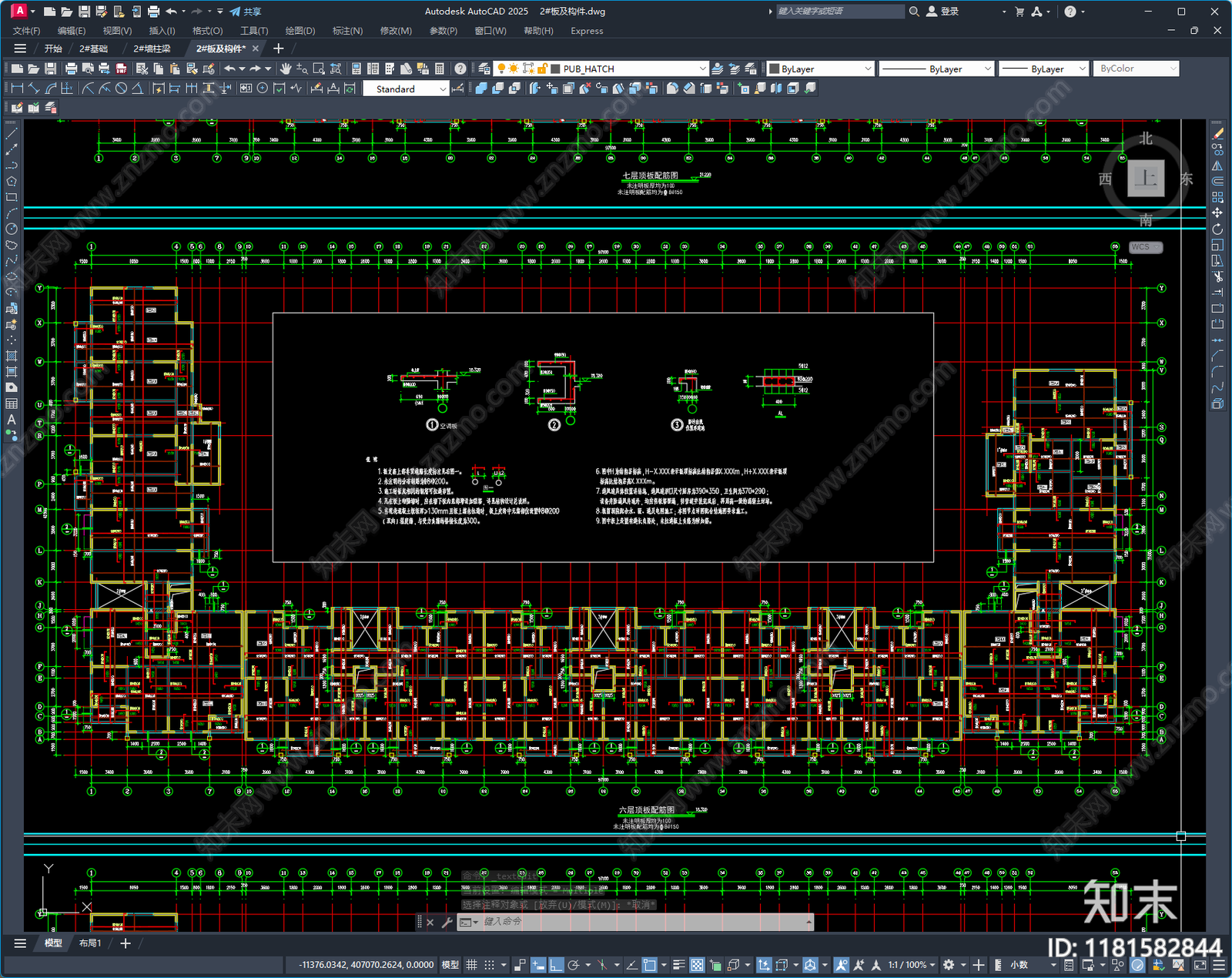
Task: Select the Mirror tool in modify toolbar
Action: [1217, 166]
